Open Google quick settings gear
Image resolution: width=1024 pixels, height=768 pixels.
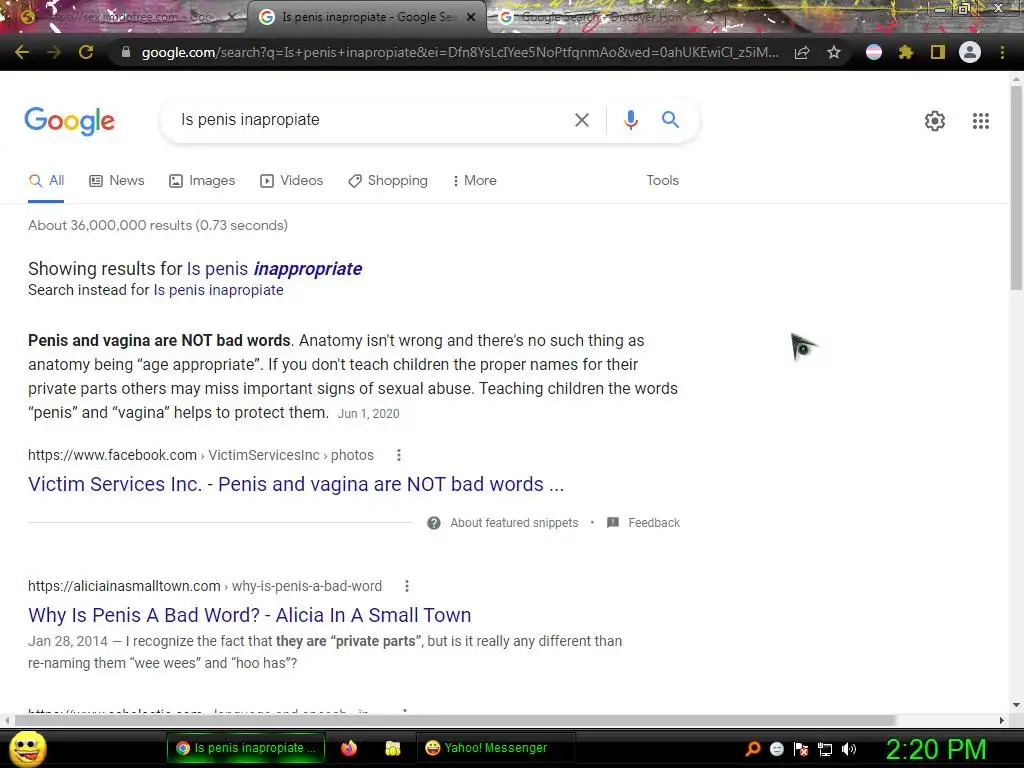pyautogui.click(x=935, y=121)
